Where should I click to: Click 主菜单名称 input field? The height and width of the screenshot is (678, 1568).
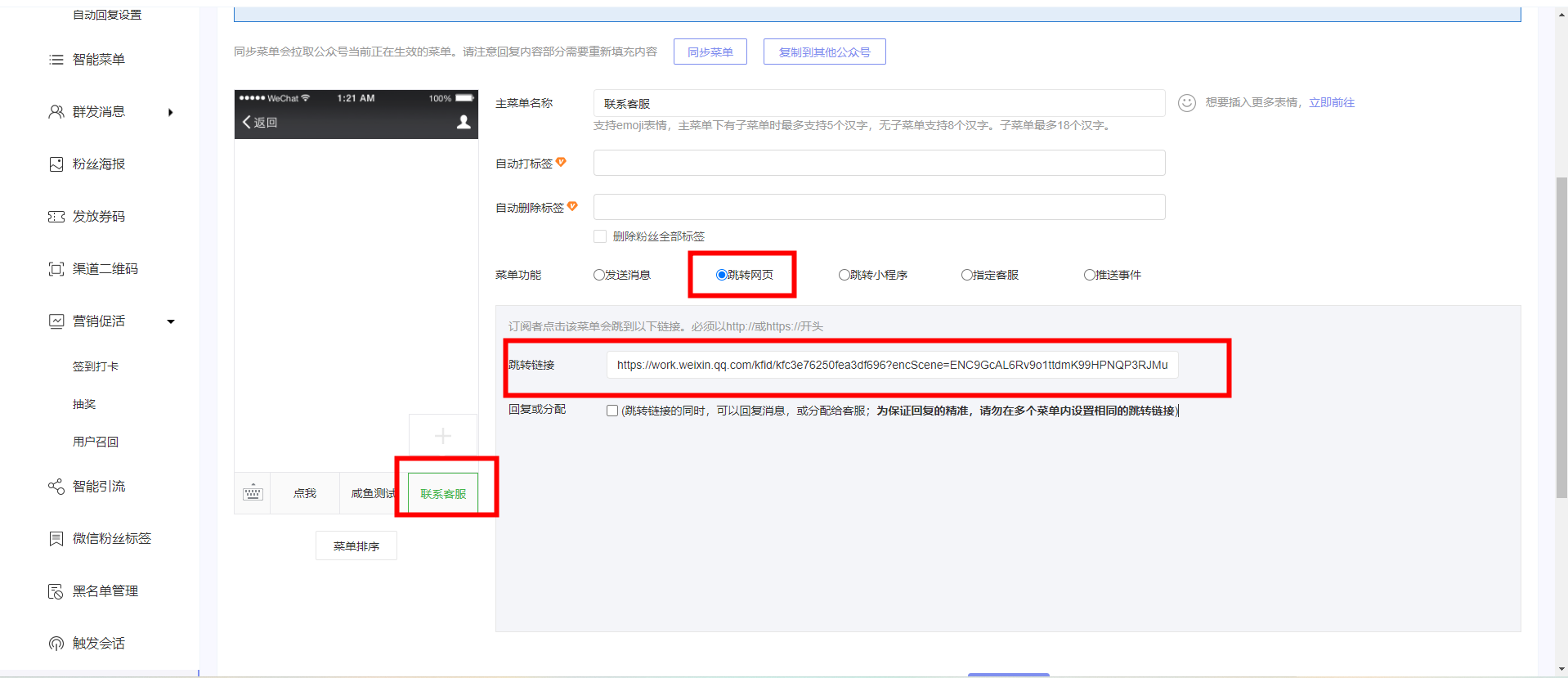(879, 103)
